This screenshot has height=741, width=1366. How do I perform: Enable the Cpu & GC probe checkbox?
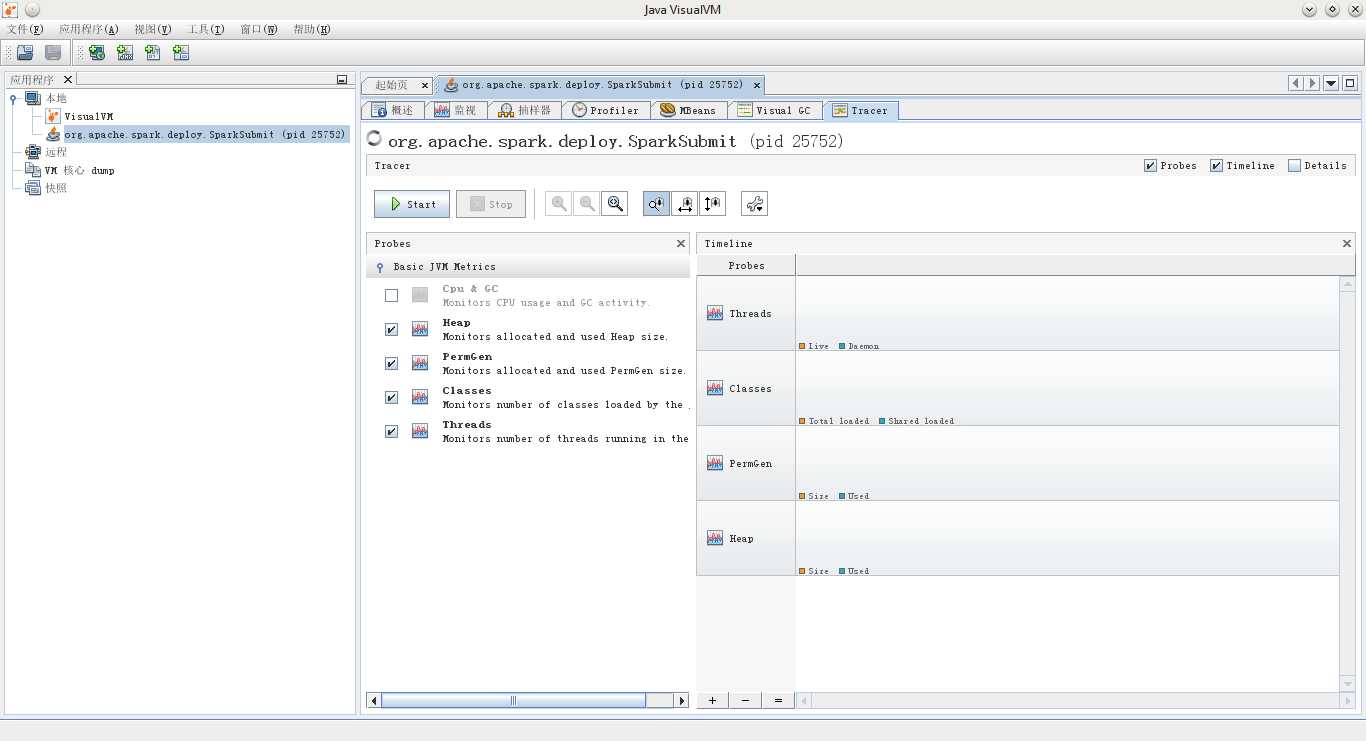(x=391, y=295)
